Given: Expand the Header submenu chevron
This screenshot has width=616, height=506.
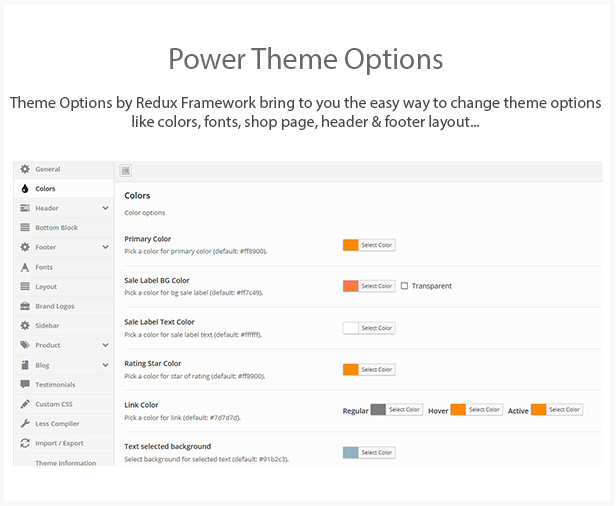Looking at the screenshot, I should [105, 208].
